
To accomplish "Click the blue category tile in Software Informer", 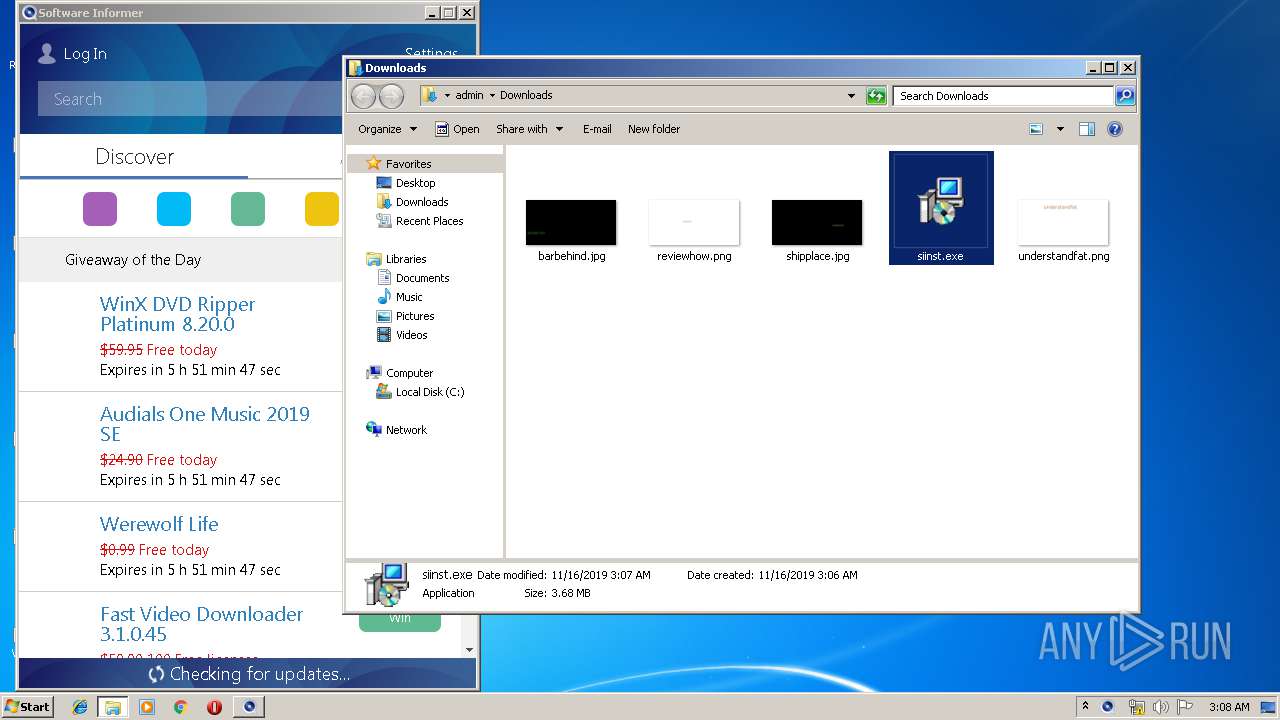I will [x=174, y=209].
